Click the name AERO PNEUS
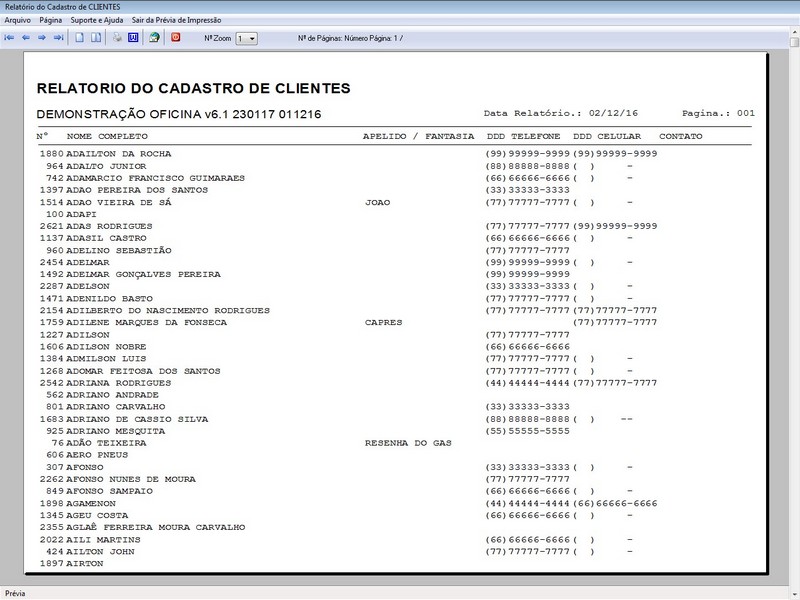 tap(97, 455)
